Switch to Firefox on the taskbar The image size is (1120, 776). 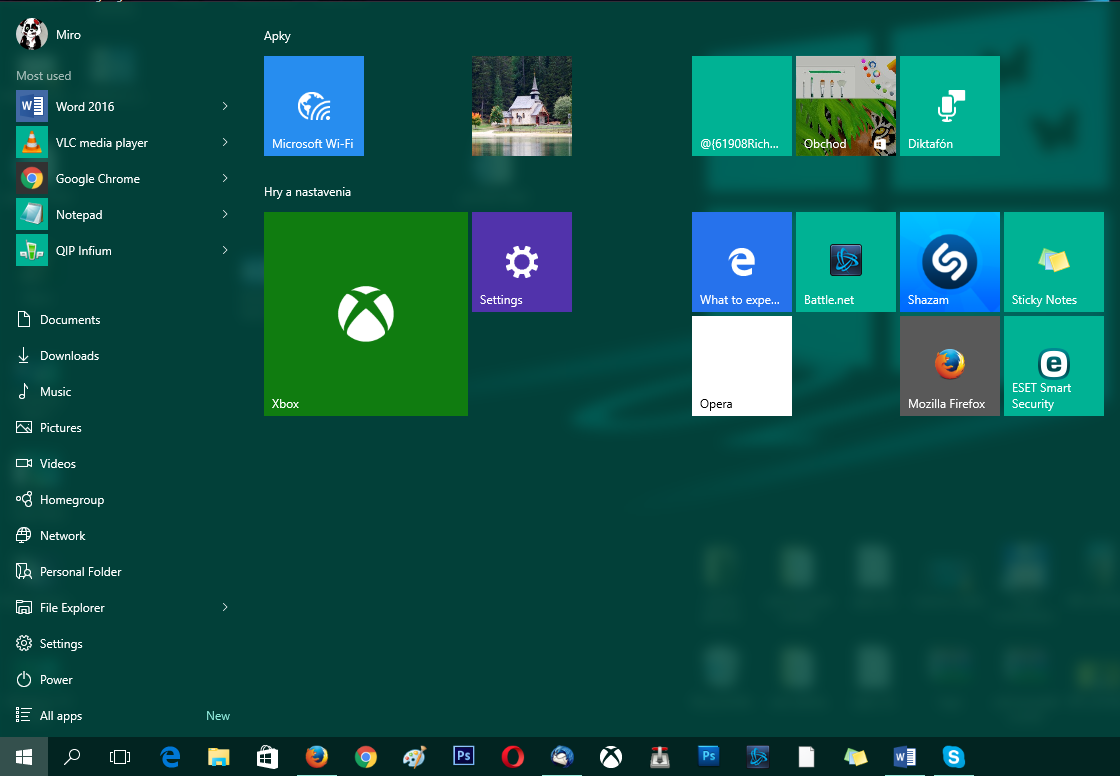coord(316,756)
